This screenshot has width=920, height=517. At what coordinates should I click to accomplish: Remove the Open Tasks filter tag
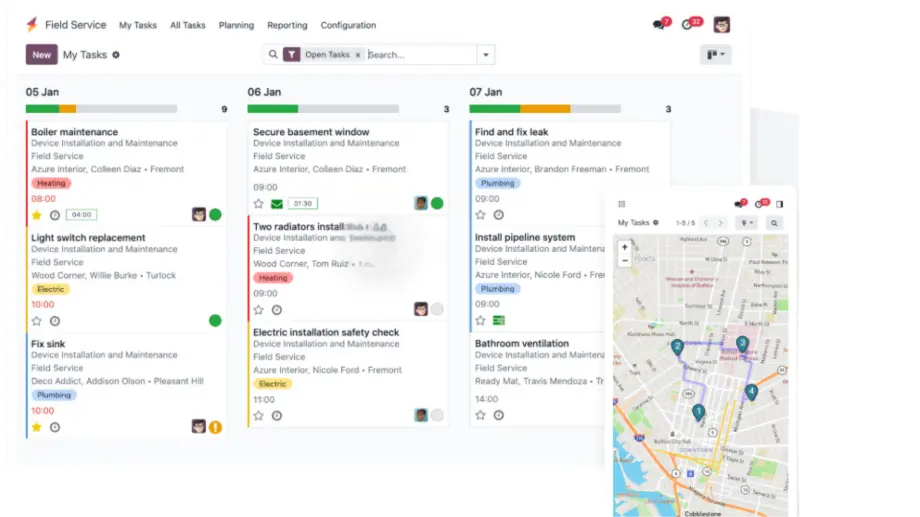click(358, 55)
